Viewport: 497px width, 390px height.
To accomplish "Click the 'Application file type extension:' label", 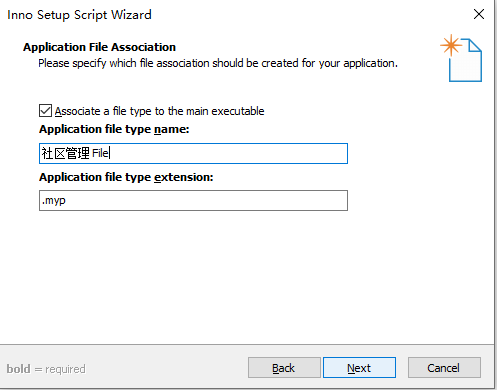I will point(126,177).
